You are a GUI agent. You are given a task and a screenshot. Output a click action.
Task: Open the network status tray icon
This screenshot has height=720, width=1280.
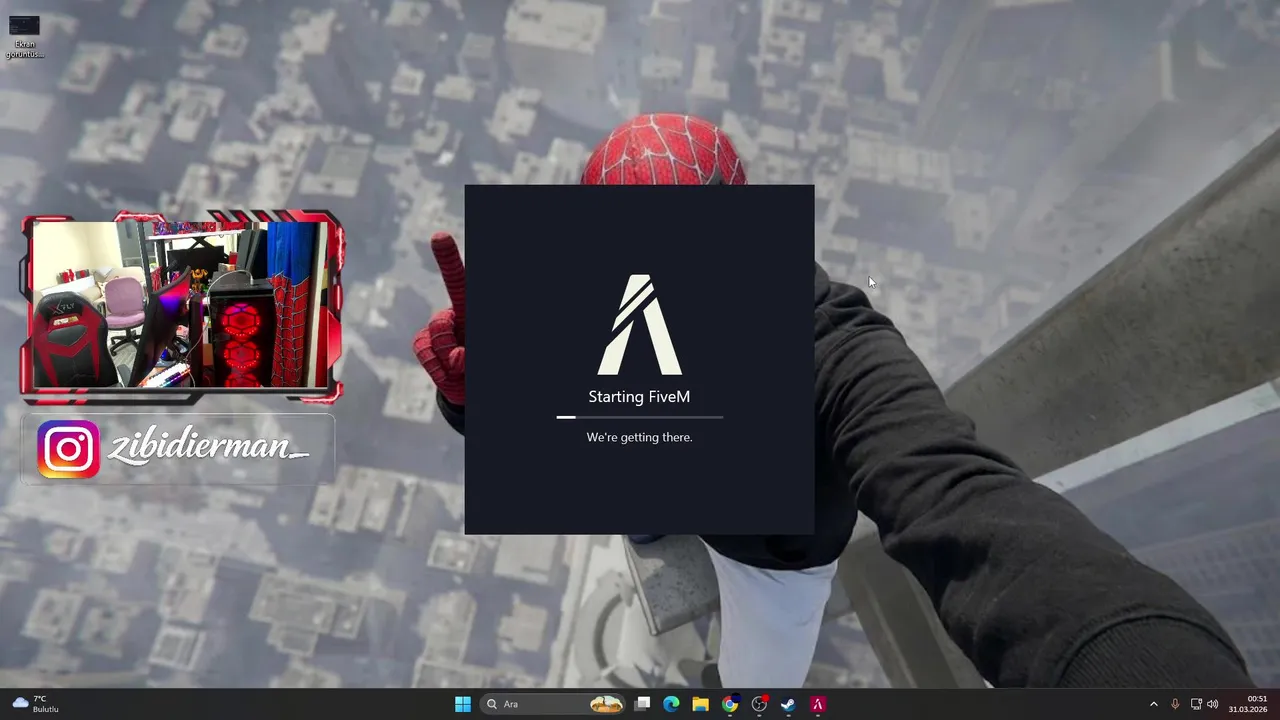(1196, 704)
